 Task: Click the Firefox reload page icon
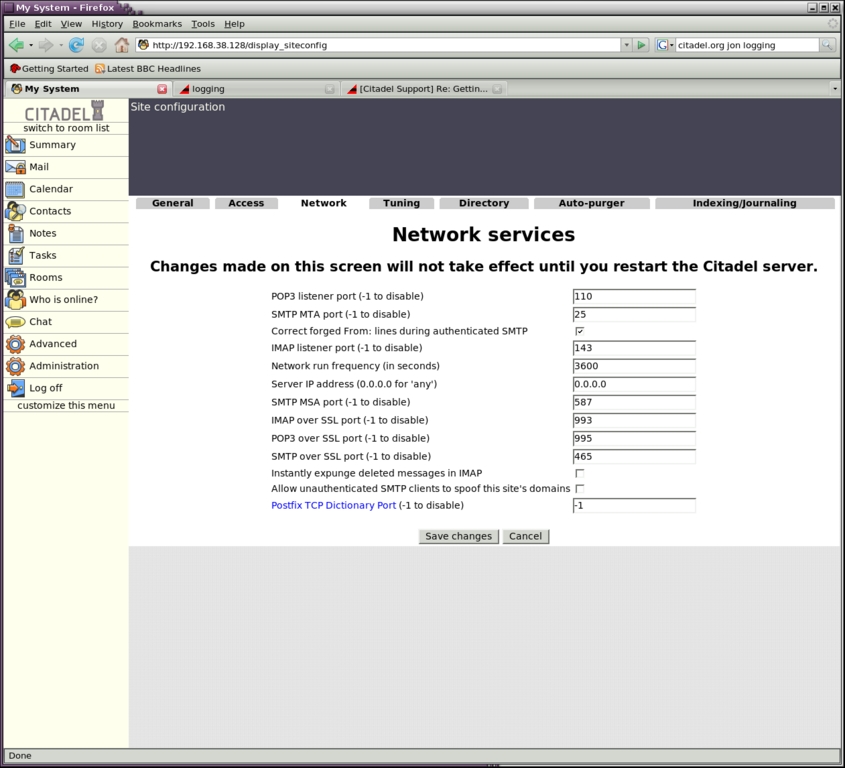(76, 45)
